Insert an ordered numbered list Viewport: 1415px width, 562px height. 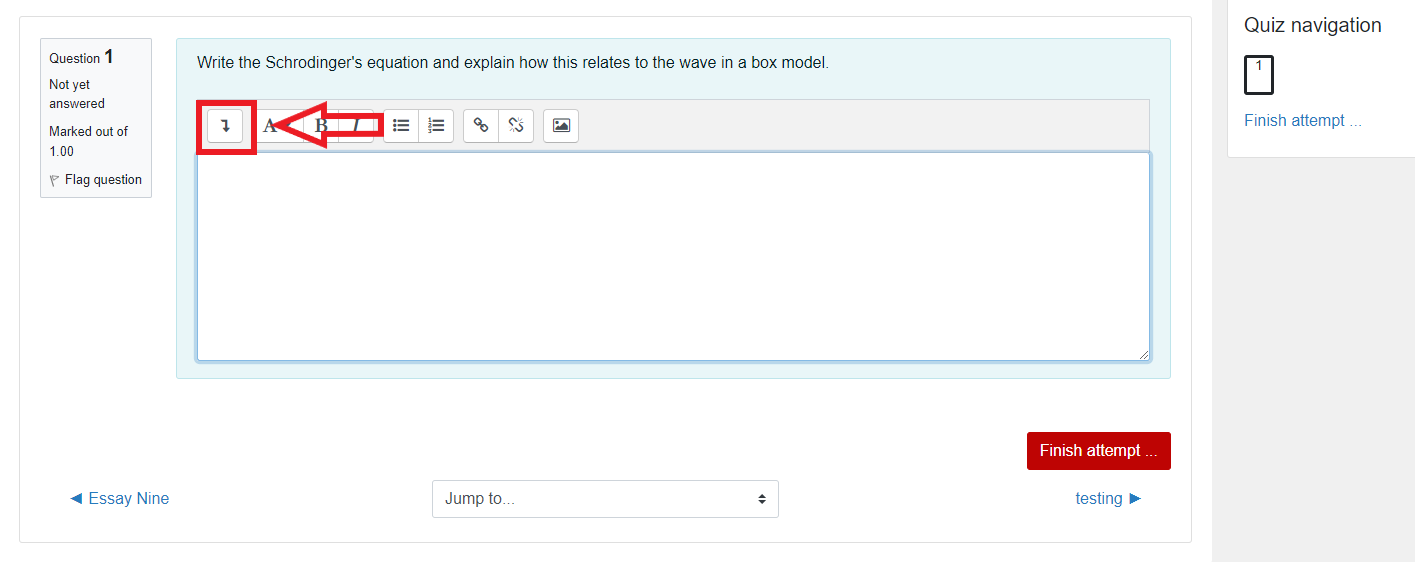pos(436,126)
